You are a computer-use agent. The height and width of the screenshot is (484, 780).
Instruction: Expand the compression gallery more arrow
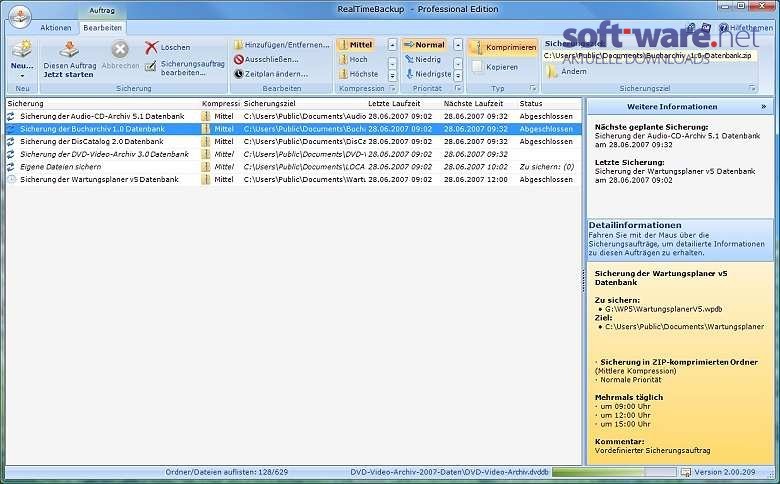tap(392, 76)
